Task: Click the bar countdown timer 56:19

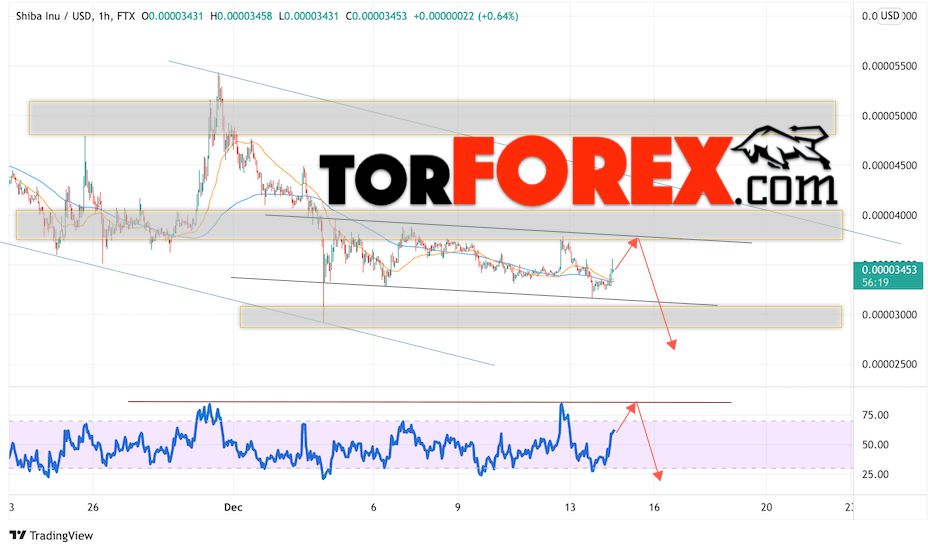Action: click(875, 282)
